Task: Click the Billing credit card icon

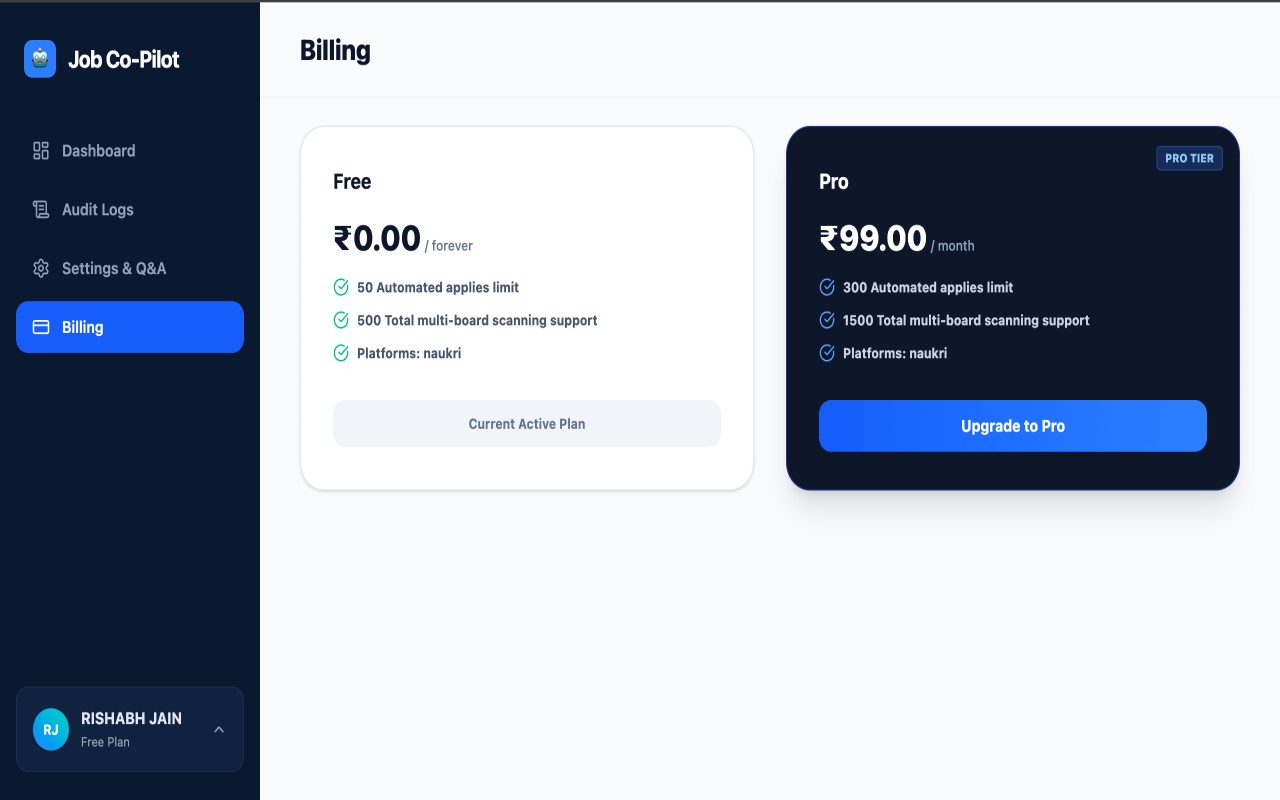Action: tap(41, 327)
